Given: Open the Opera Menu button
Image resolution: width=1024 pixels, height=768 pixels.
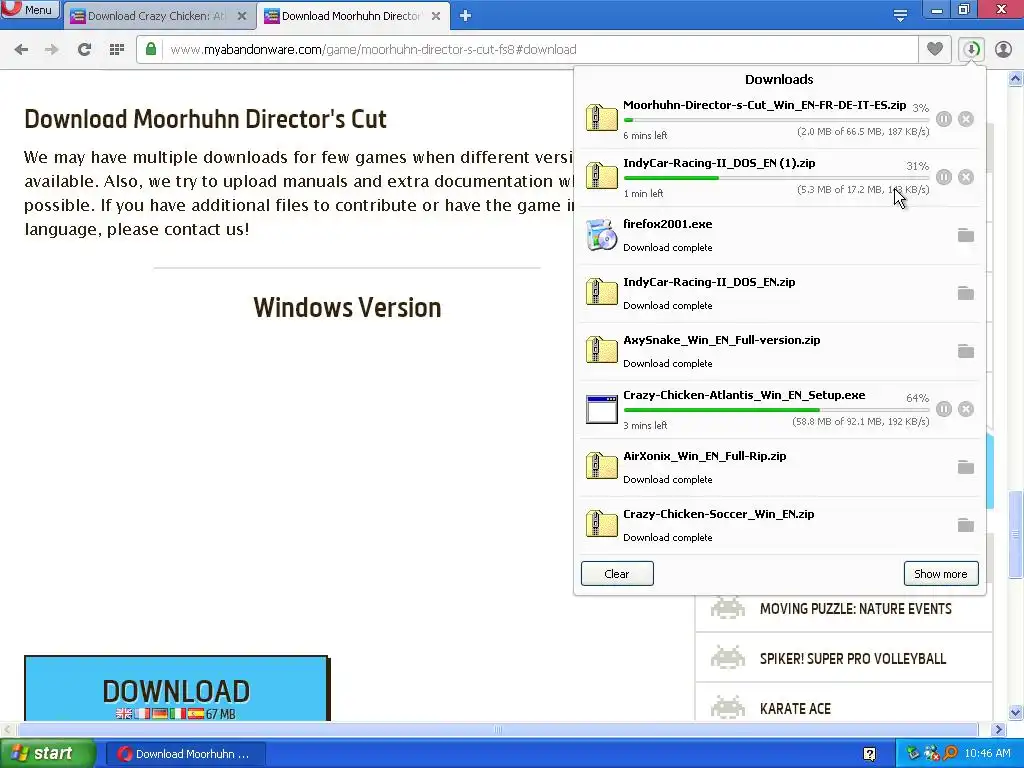Looking at the screenshot, I should click(x=30, y=10).
